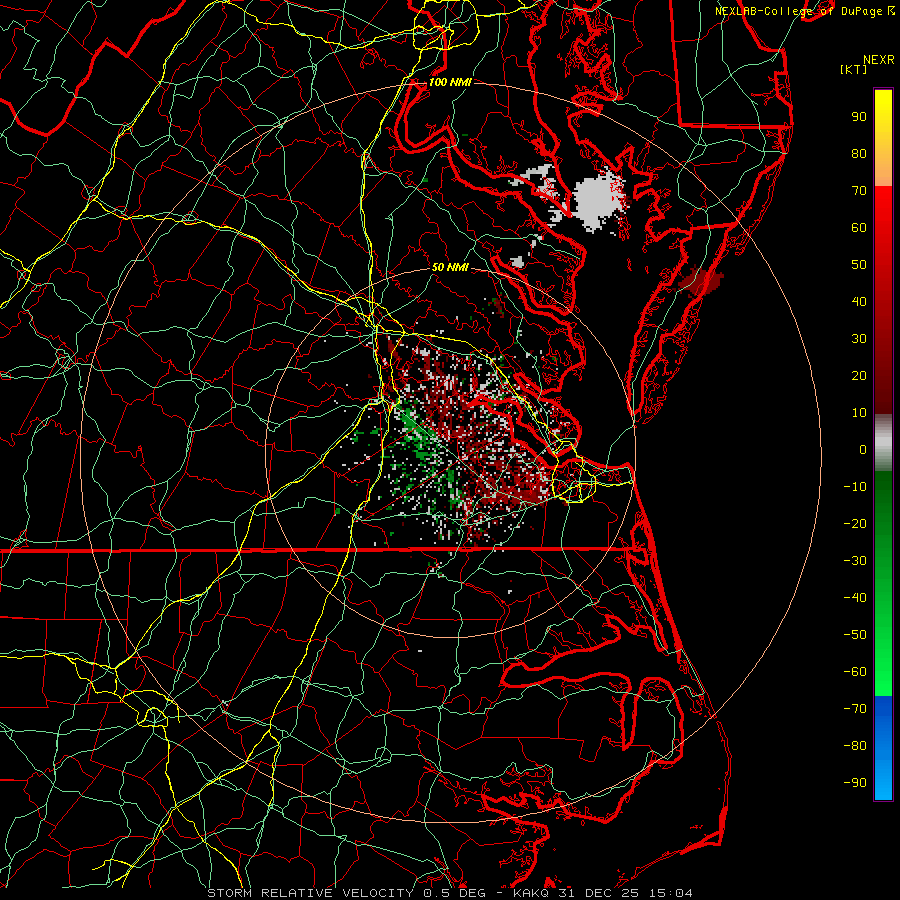Click the "50 NMI" range ring label
The image size is (900, 900).
click(450, 267)
